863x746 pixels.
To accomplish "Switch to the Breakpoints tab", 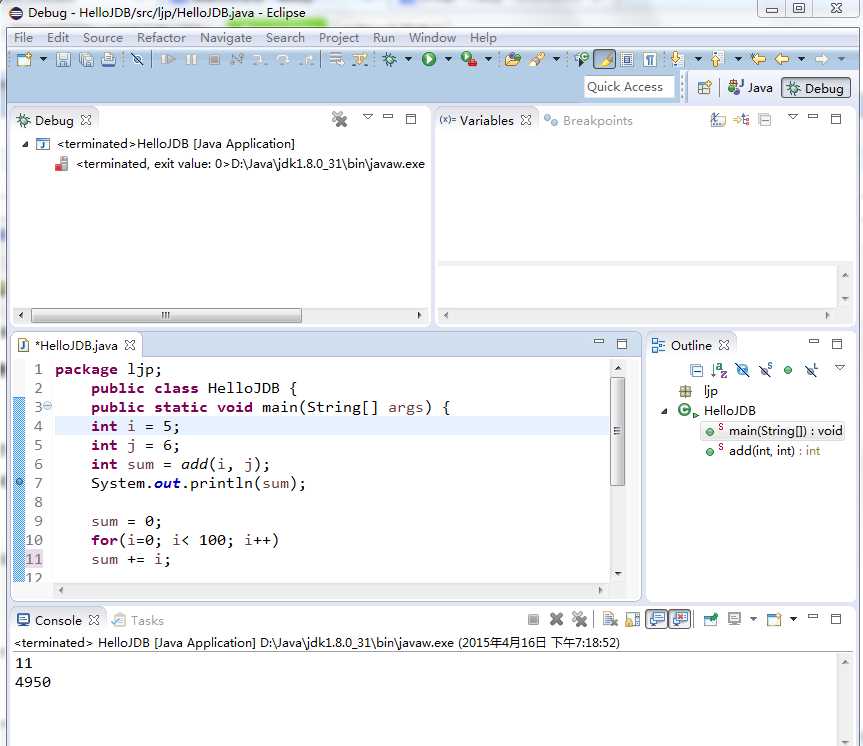I will (588, 121).
